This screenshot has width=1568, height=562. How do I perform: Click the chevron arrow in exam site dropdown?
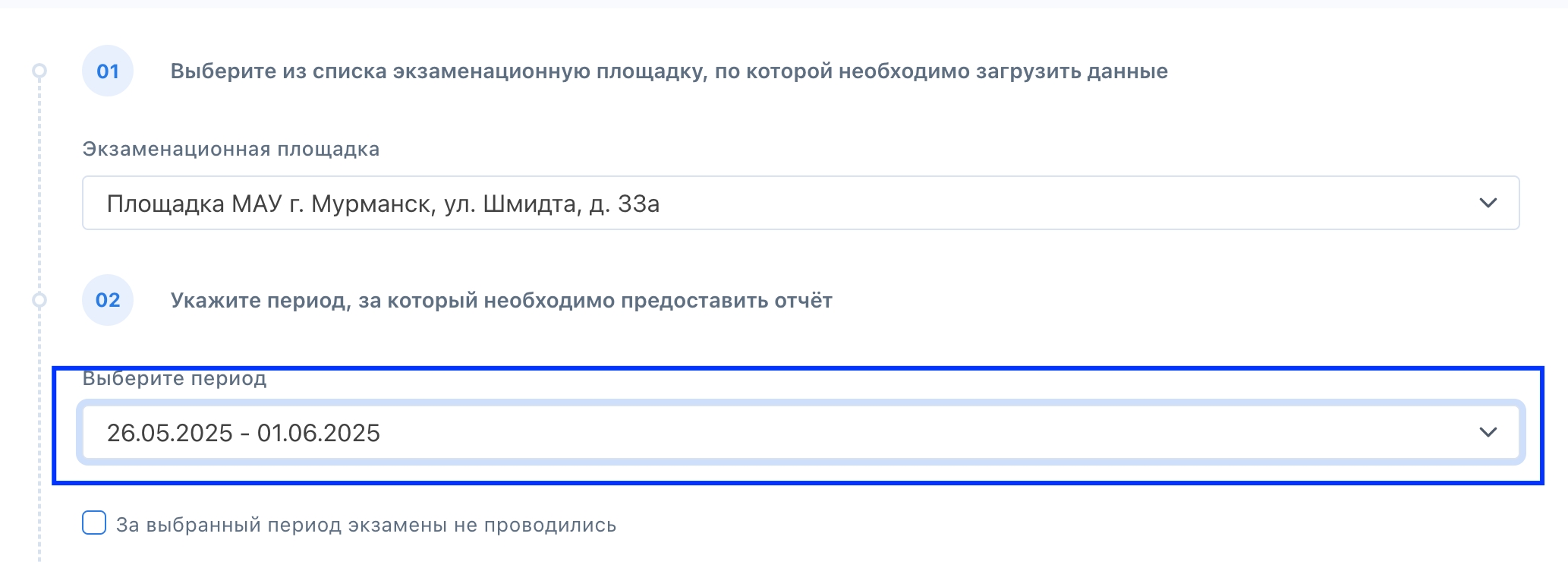point(1488,204)
